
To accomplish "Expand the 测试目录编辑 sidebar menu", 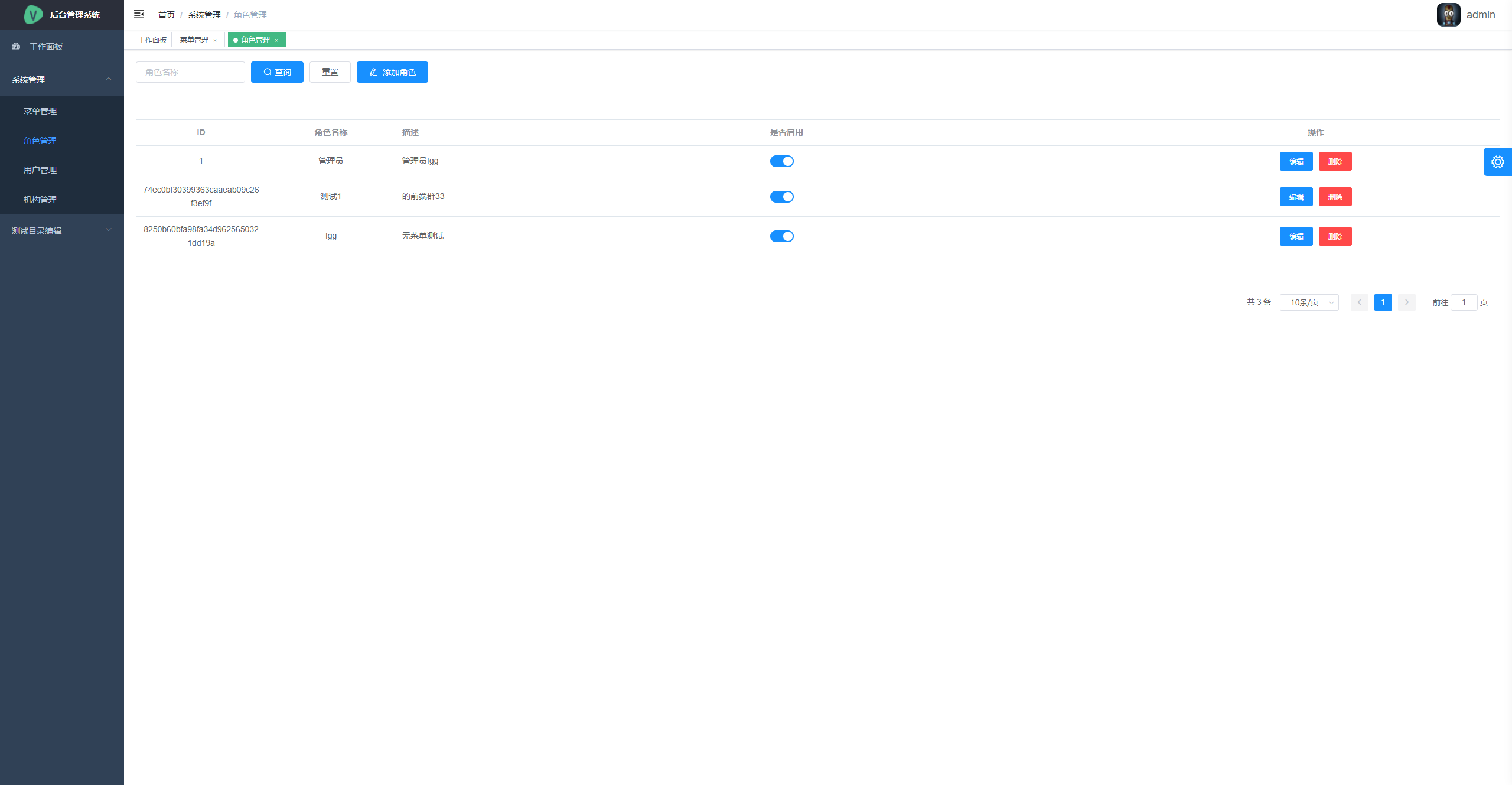I will 62,230.
